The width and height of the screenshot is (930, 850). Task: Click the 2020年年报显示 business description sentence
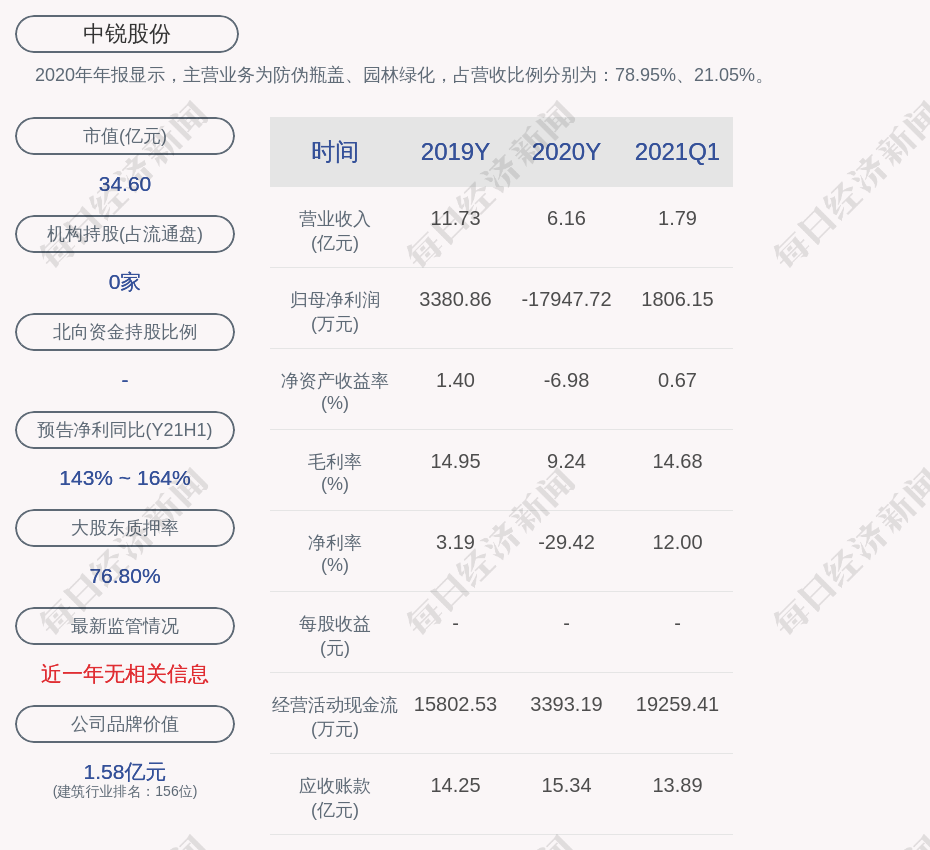click(x=402, y=75)
